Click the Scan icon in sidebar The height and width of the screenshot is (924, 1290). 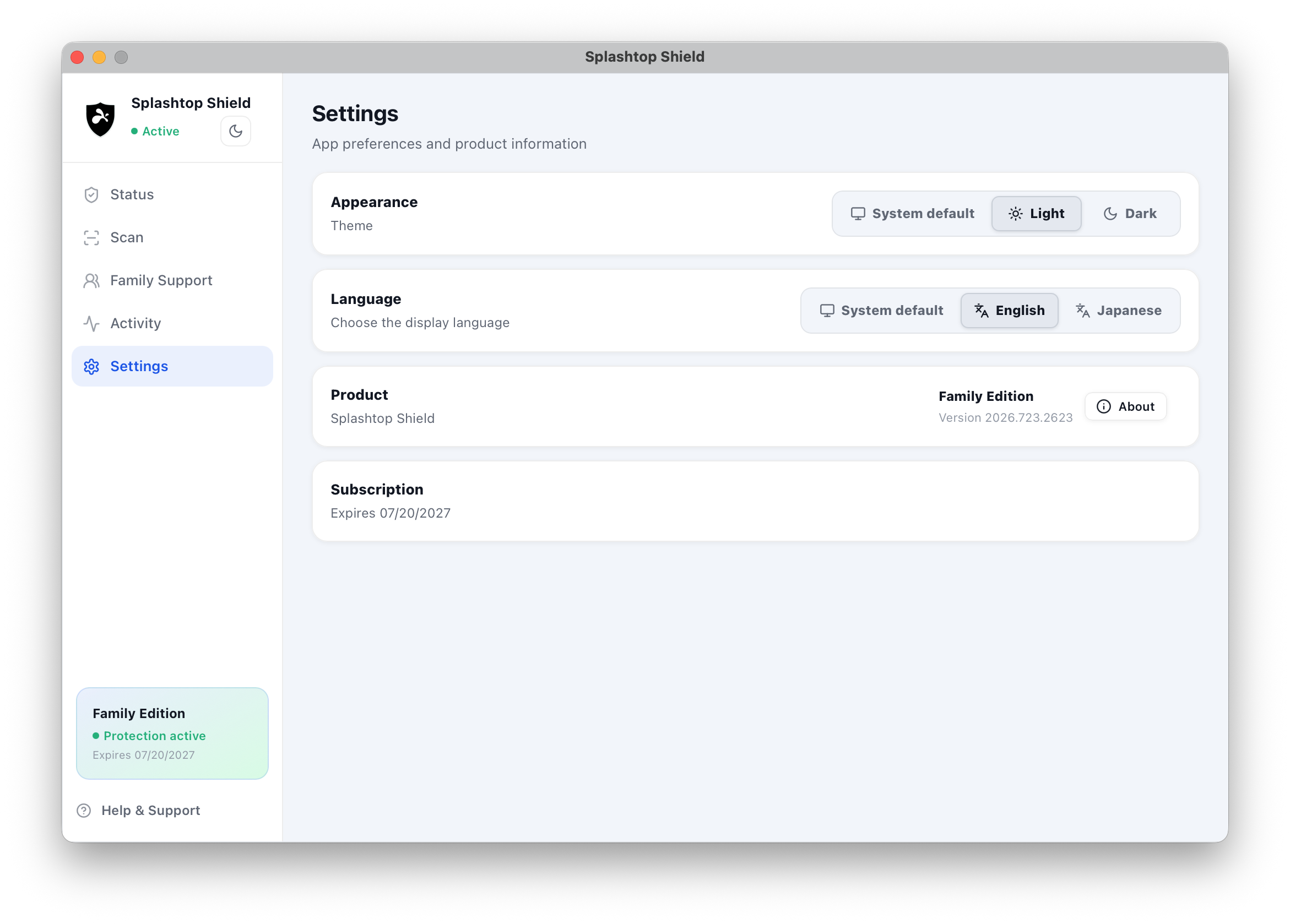click(91, 238)
